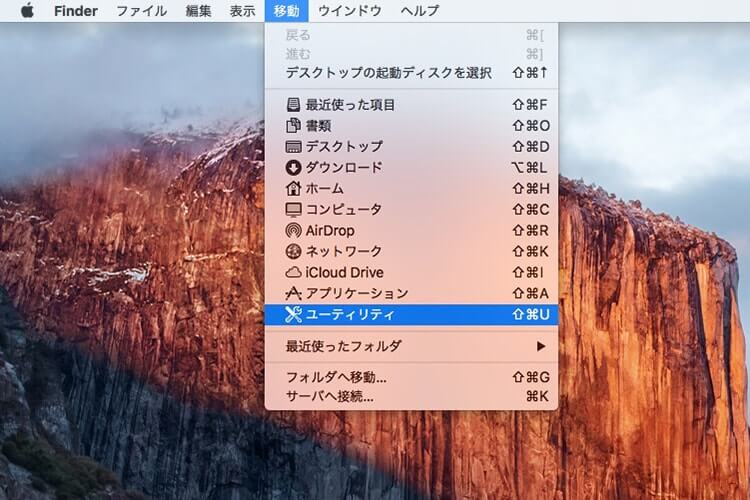Open the Apple menu logo

pos(28,11)
